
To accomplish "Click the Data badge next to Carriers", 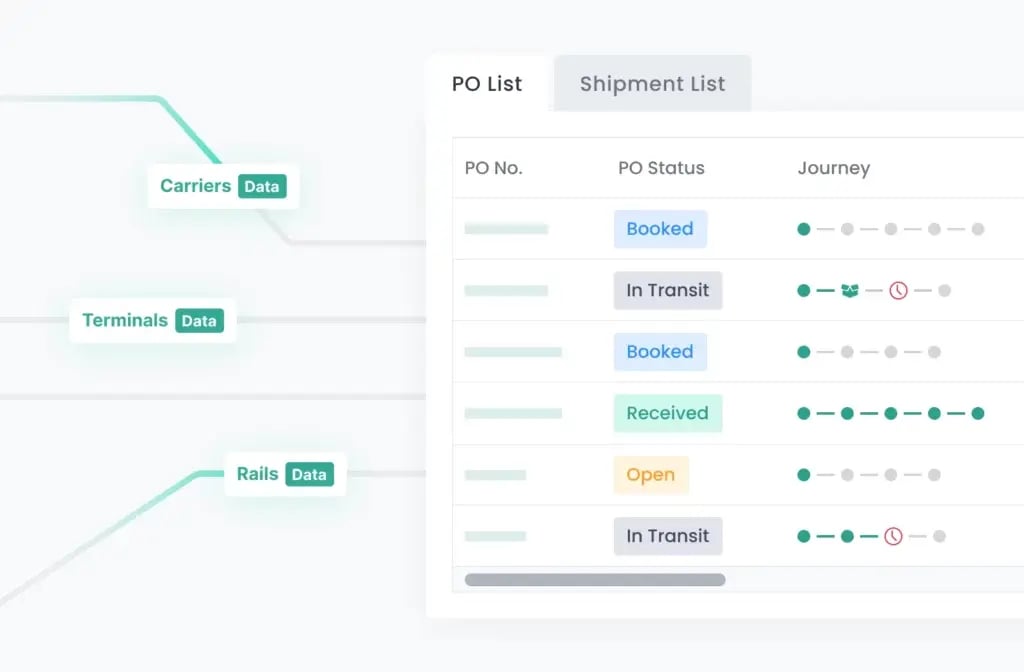I will point(262,186).
